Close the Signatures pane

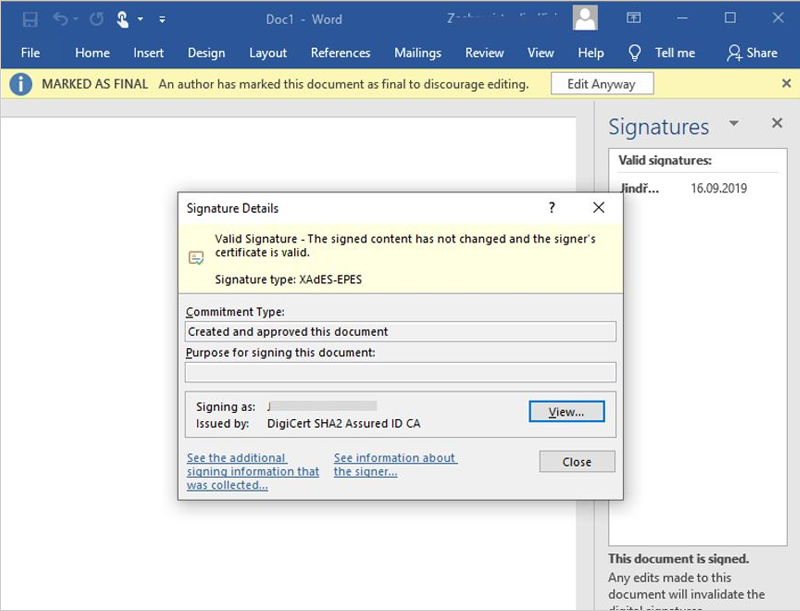pos(777,123)
